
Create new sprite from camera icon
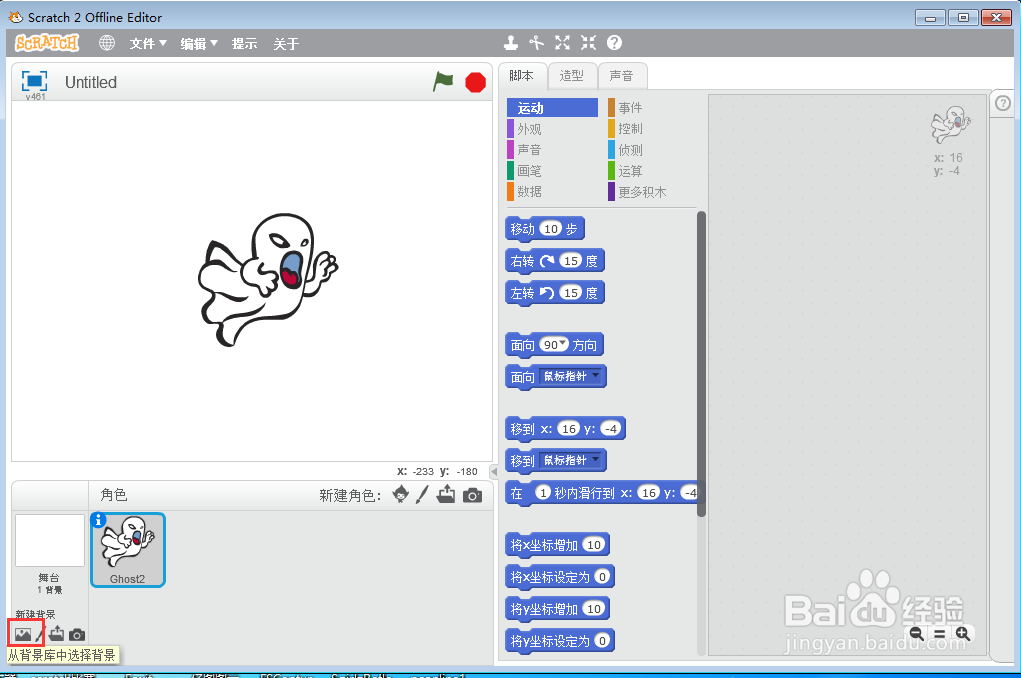pos(473,496)
